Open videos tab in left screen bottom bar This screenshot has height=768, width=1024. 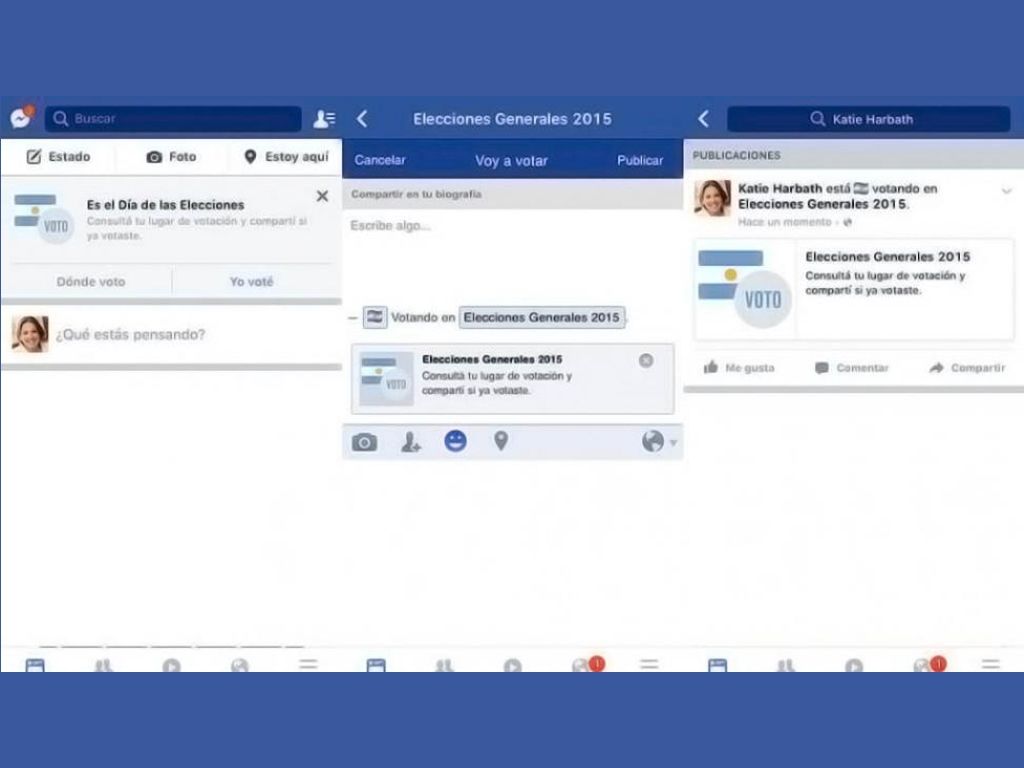(x=172, y=665)
